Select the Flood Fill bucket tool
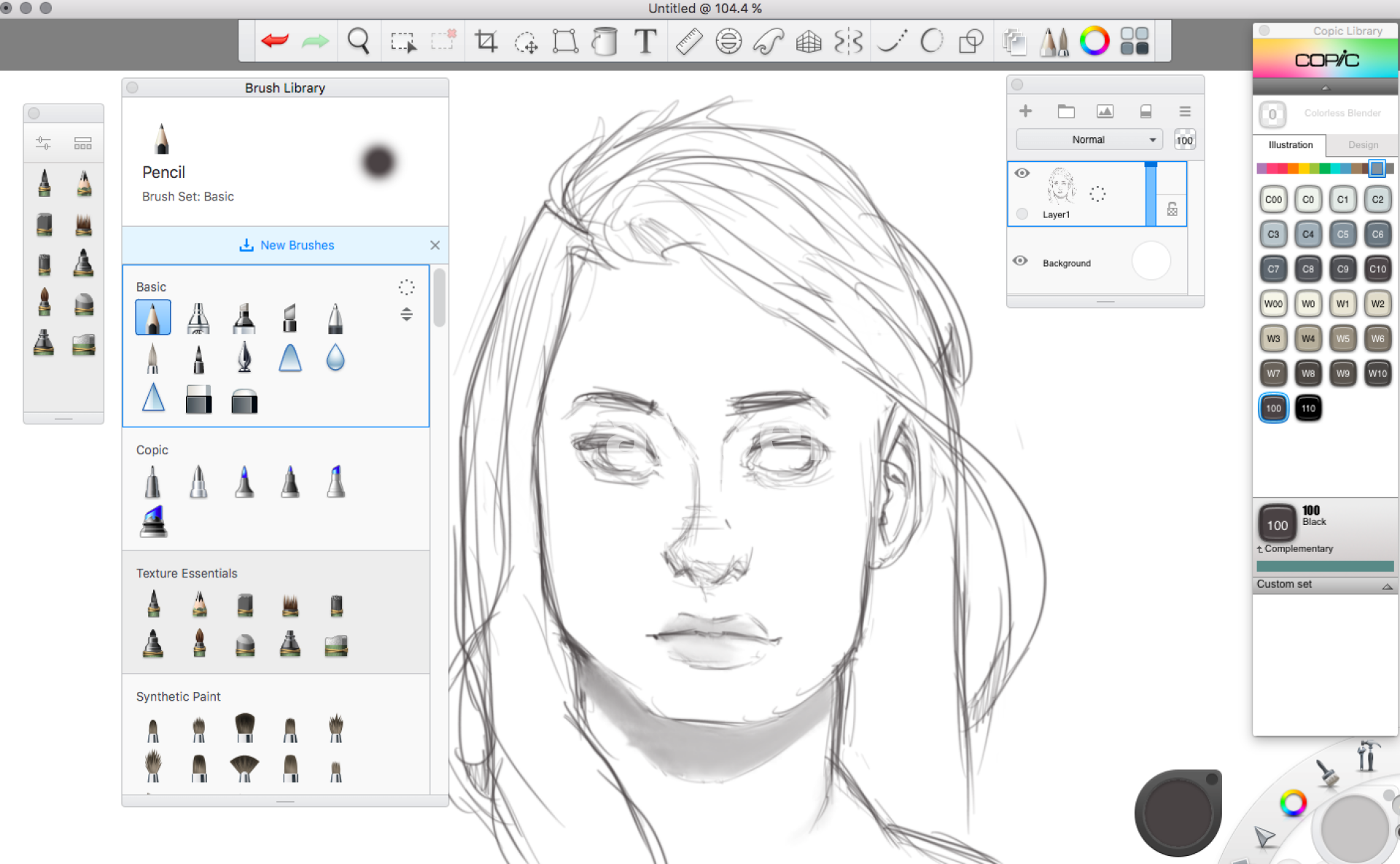 point(604,41)
